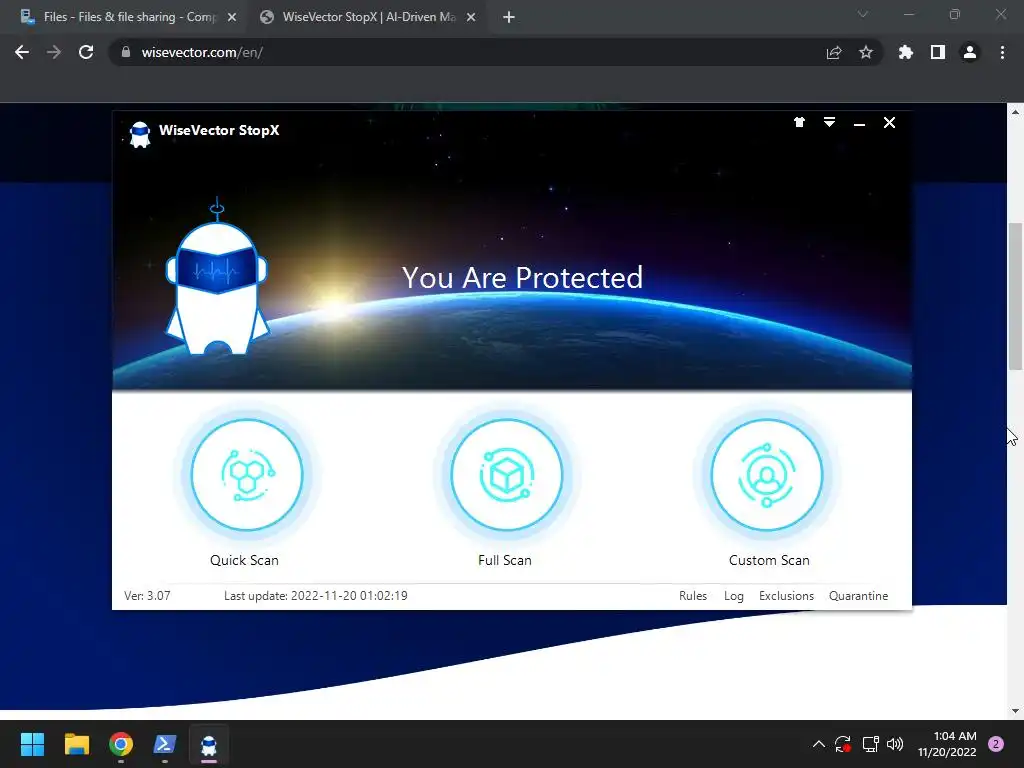The width and height of the screenshot is (1024, 768).
Task: Click the Custom Scan label
Action: pos(769,560)
